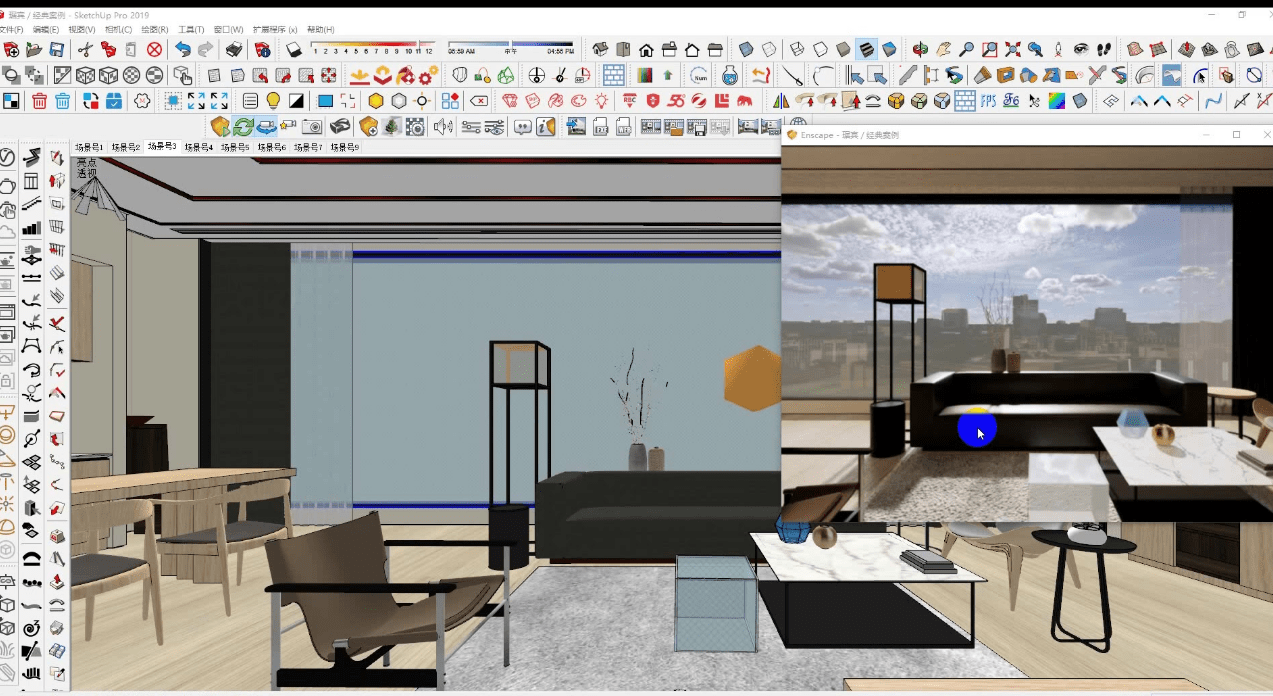Click the FPS toolbar icon

pyautogui.click(x=988, y=101)
